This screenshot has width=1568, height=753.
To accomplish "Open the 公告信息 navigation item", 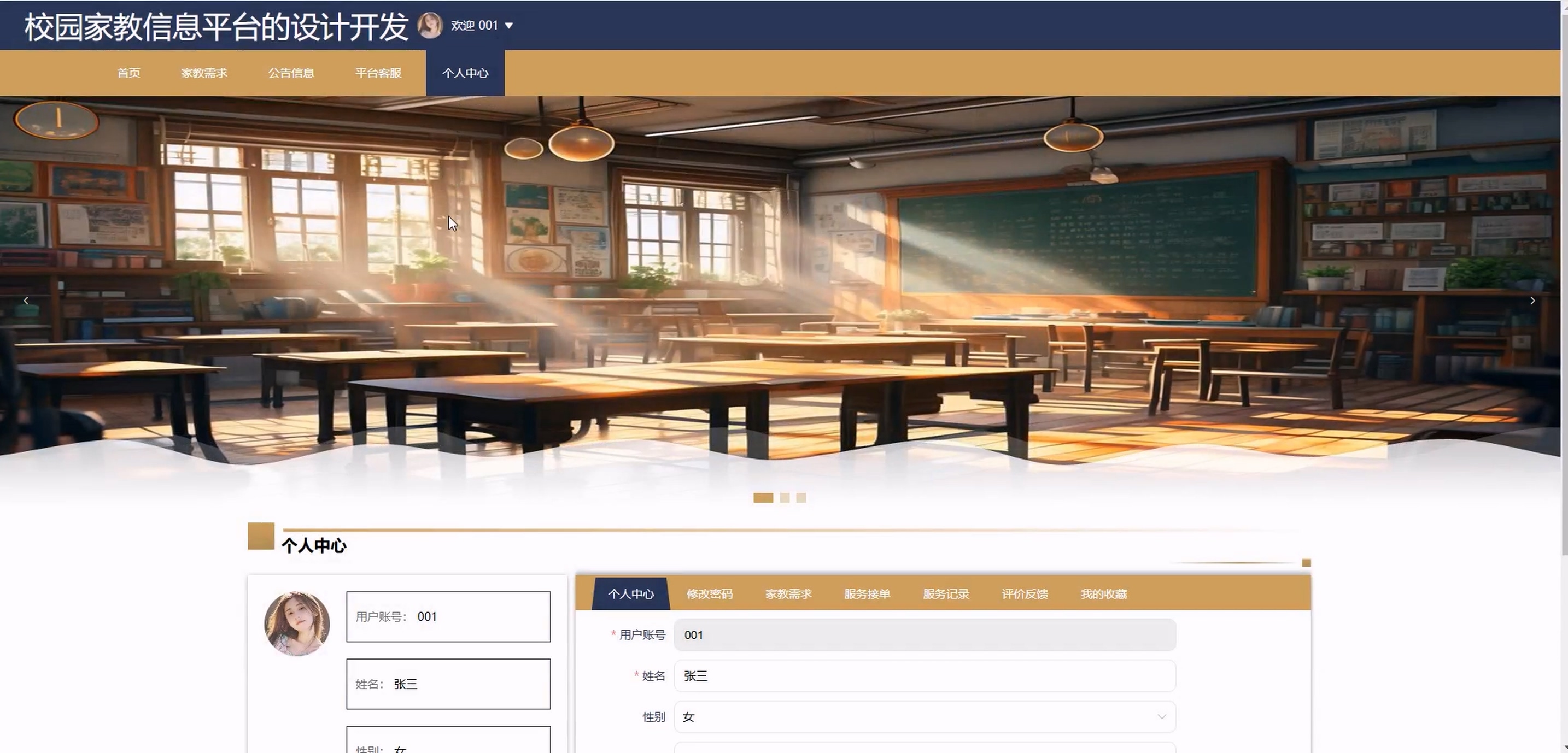I will click(x=291, y=73).
